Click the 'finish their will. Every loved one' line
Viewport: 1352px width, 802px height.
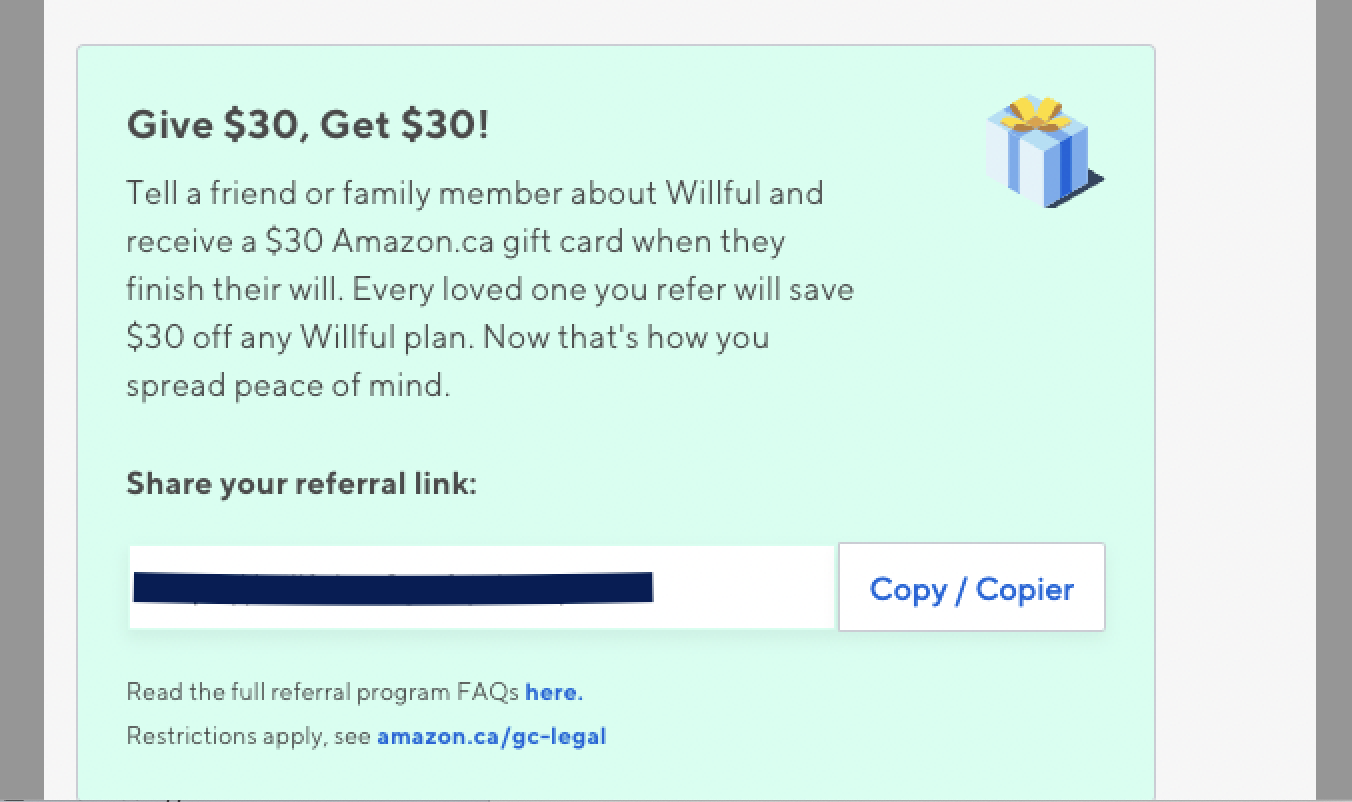click(490, 290)
